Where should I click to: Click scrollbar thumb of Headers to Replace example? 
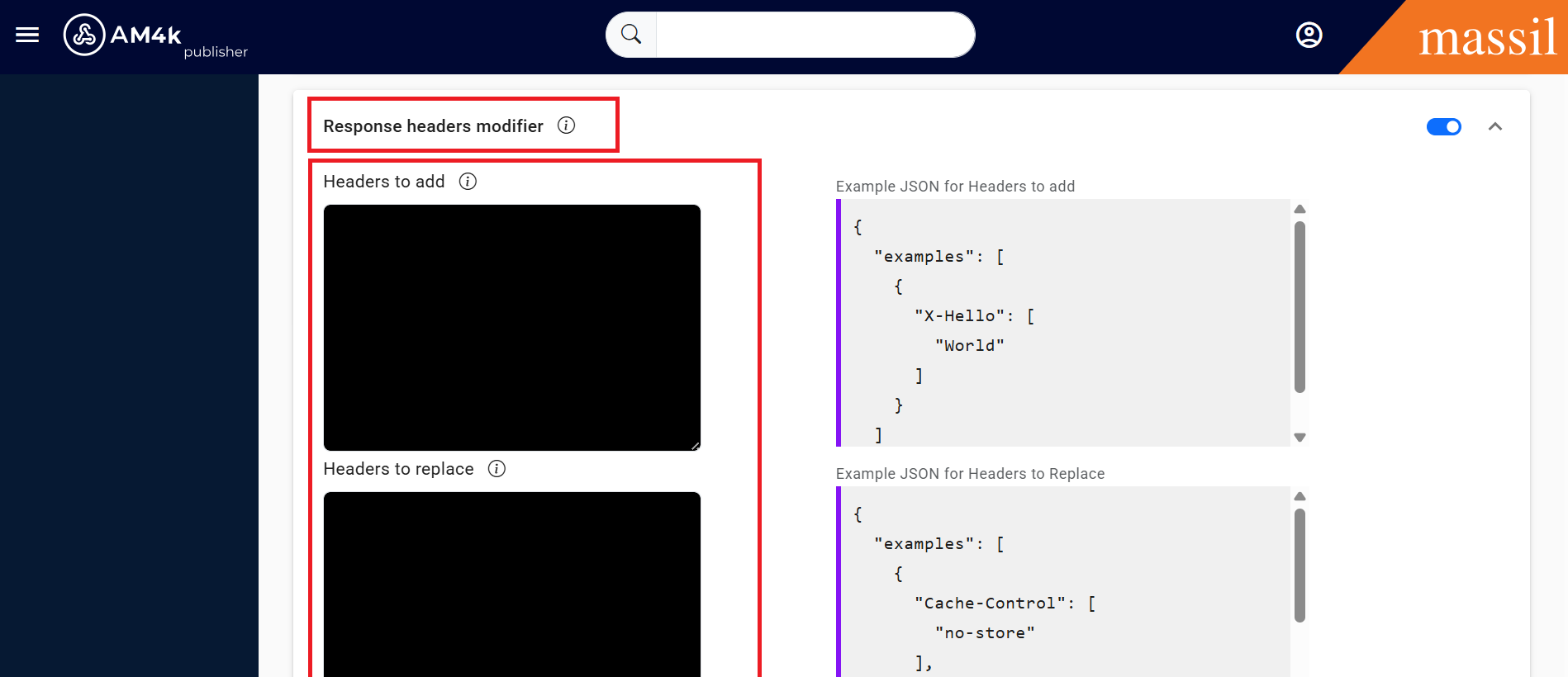1300,565
